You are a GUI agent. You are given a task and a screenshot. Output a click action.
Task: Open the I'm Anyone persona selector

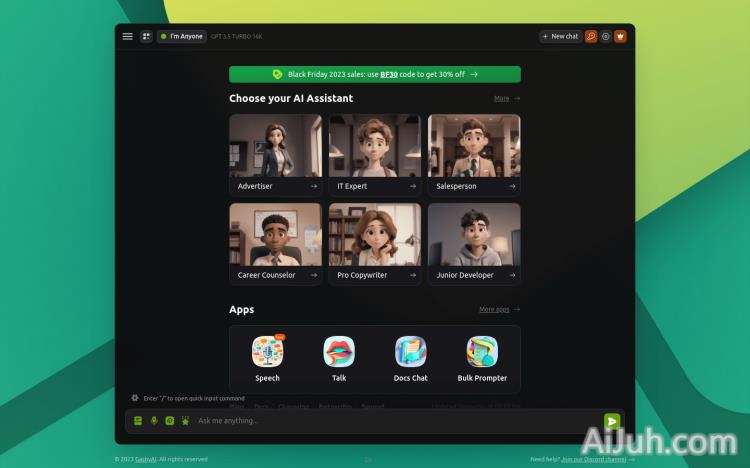182,36
